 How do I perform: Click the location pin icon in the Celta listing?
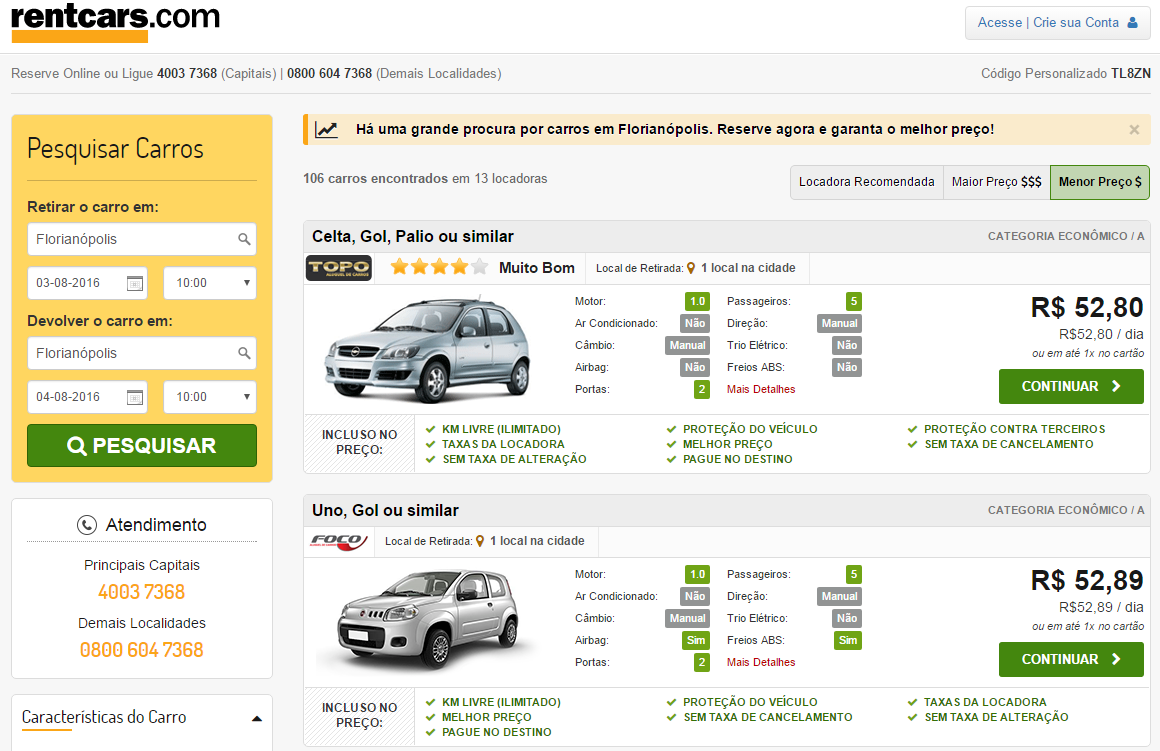coord(691,269)
